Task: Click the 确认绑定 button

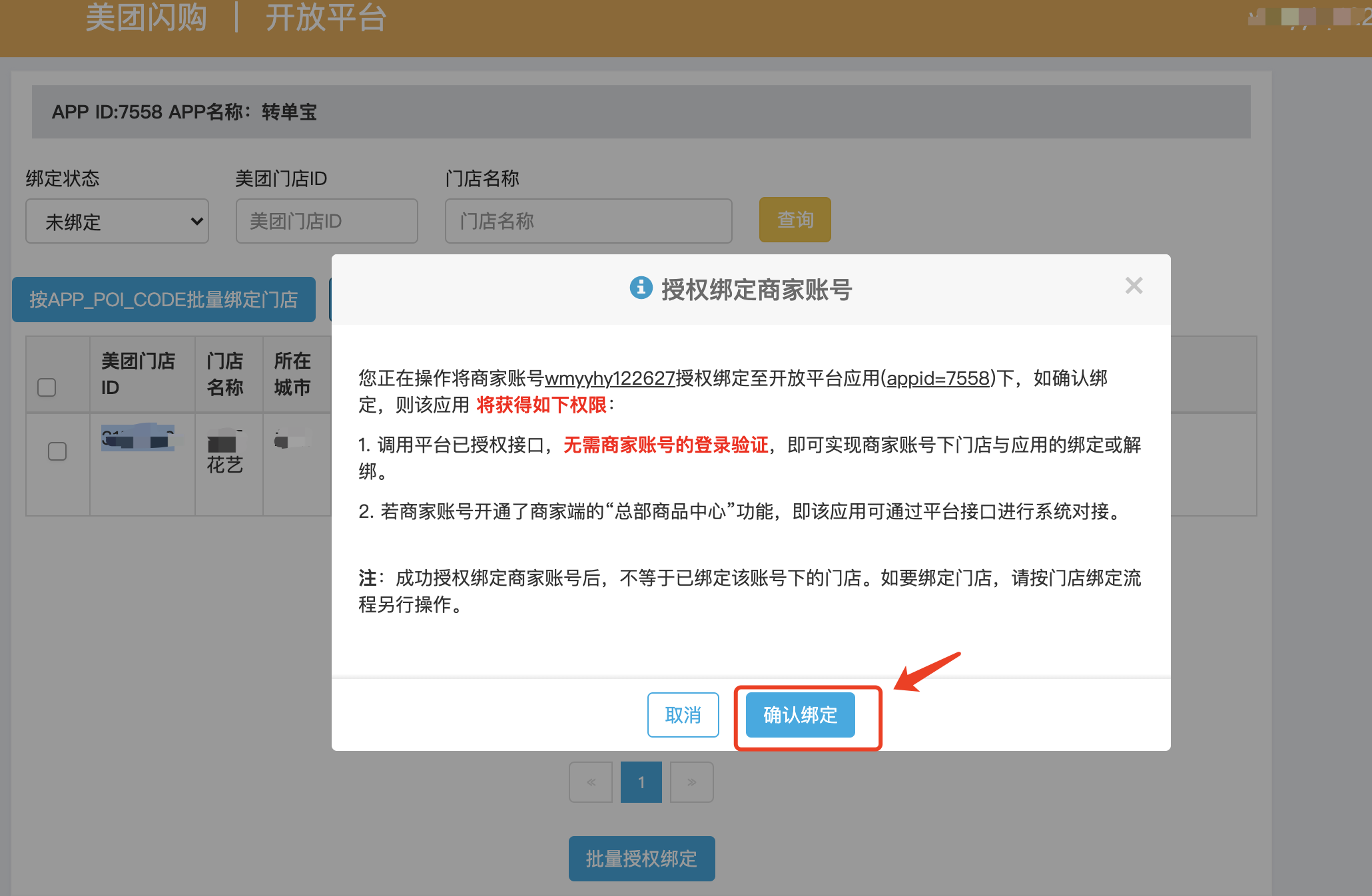Action: pyautogui.click(x=800, y=715)
